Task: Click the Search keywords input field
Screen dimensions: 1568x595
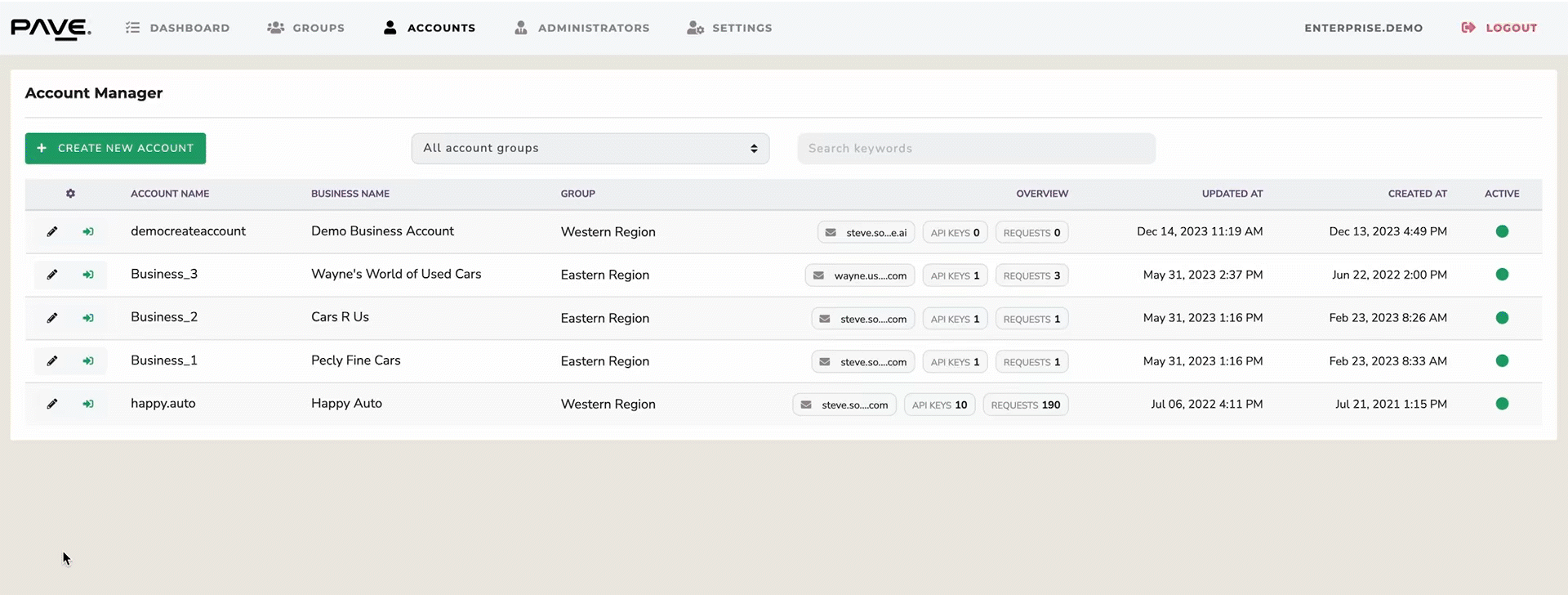Action: [976, 149]
